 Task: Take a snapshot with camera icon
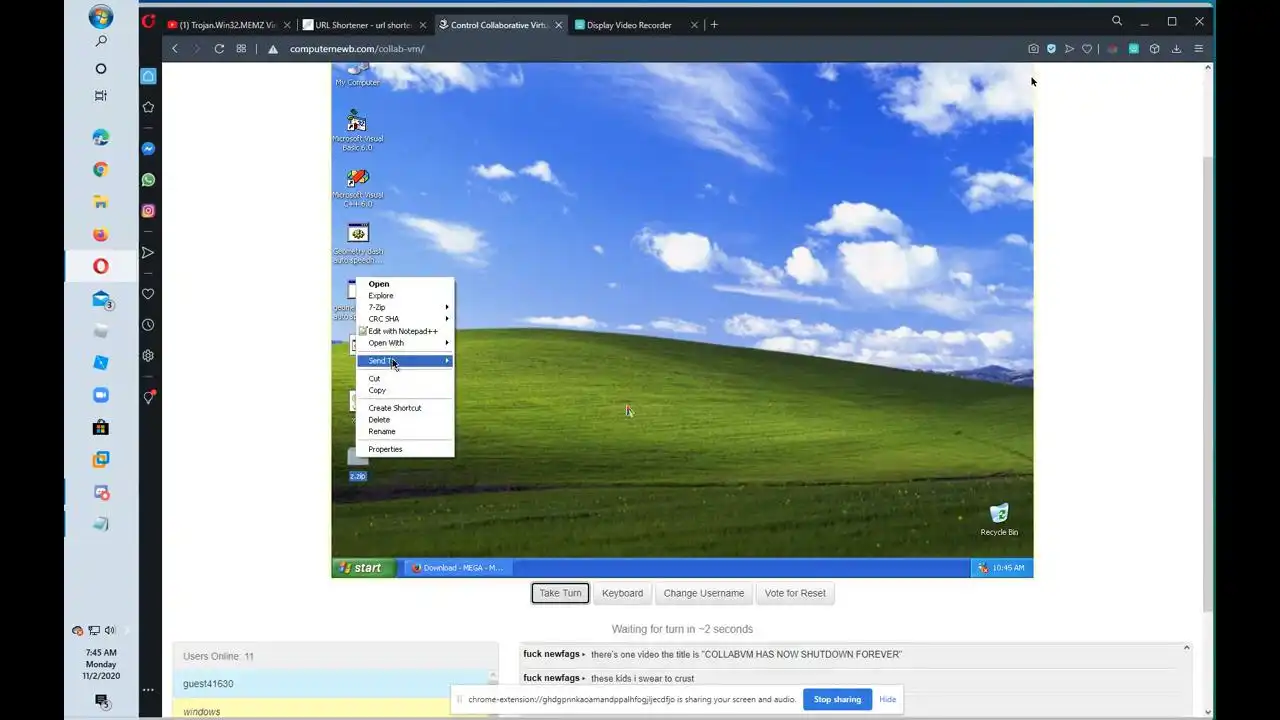pos(1033,48)
